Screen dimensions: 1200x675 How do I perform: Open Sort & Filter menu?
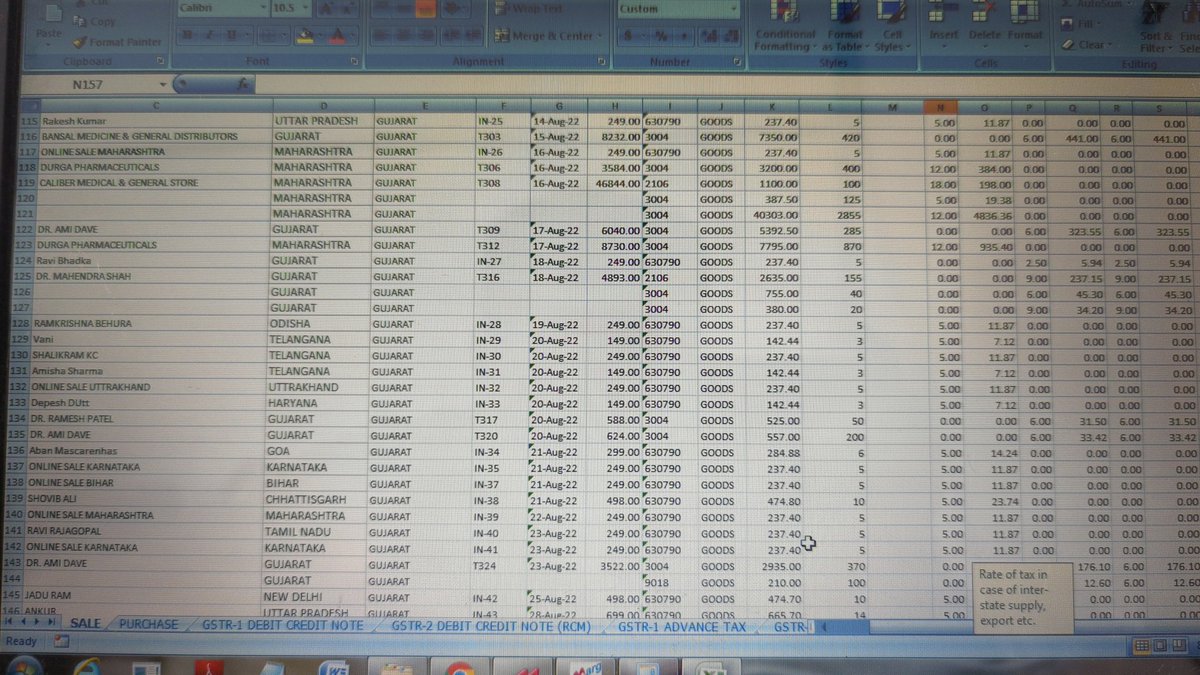pyautogui.click(x=1154, y=28)
